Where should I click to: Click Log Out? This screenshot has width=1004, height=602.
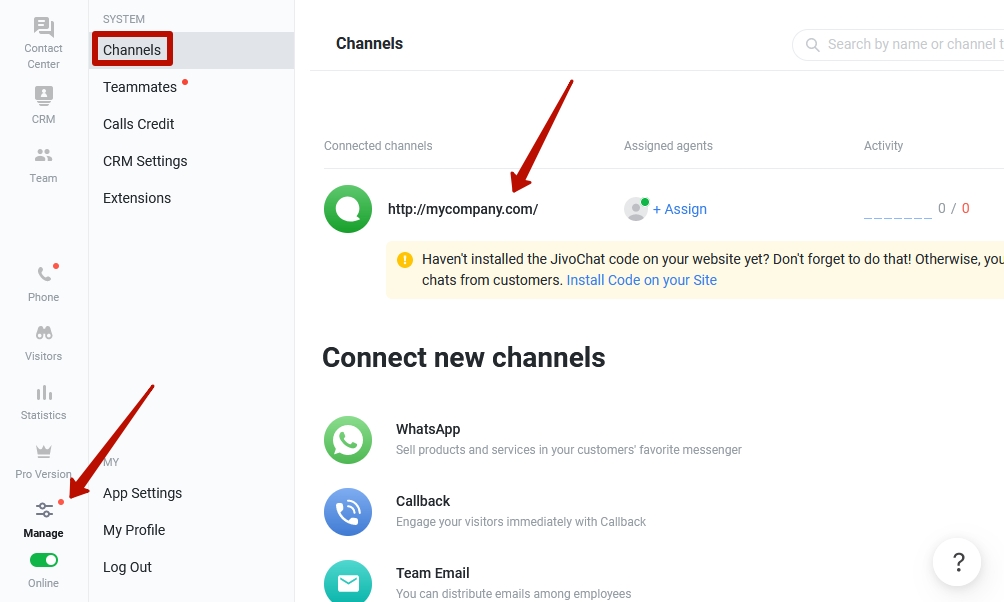pos(127,567)
